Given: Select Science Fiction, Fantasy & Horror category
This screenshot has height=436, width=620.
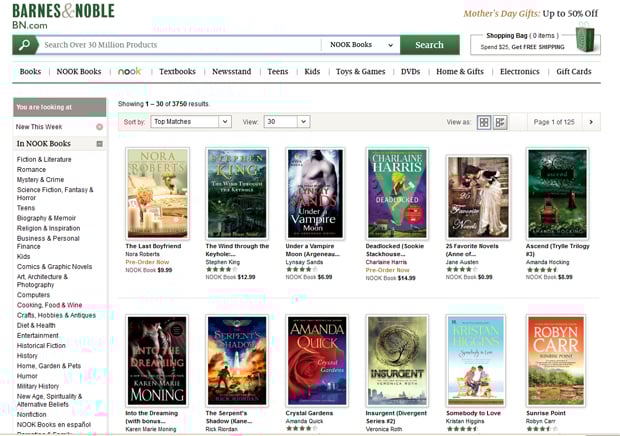Looking at the screenshot, I should pos(55,194).
